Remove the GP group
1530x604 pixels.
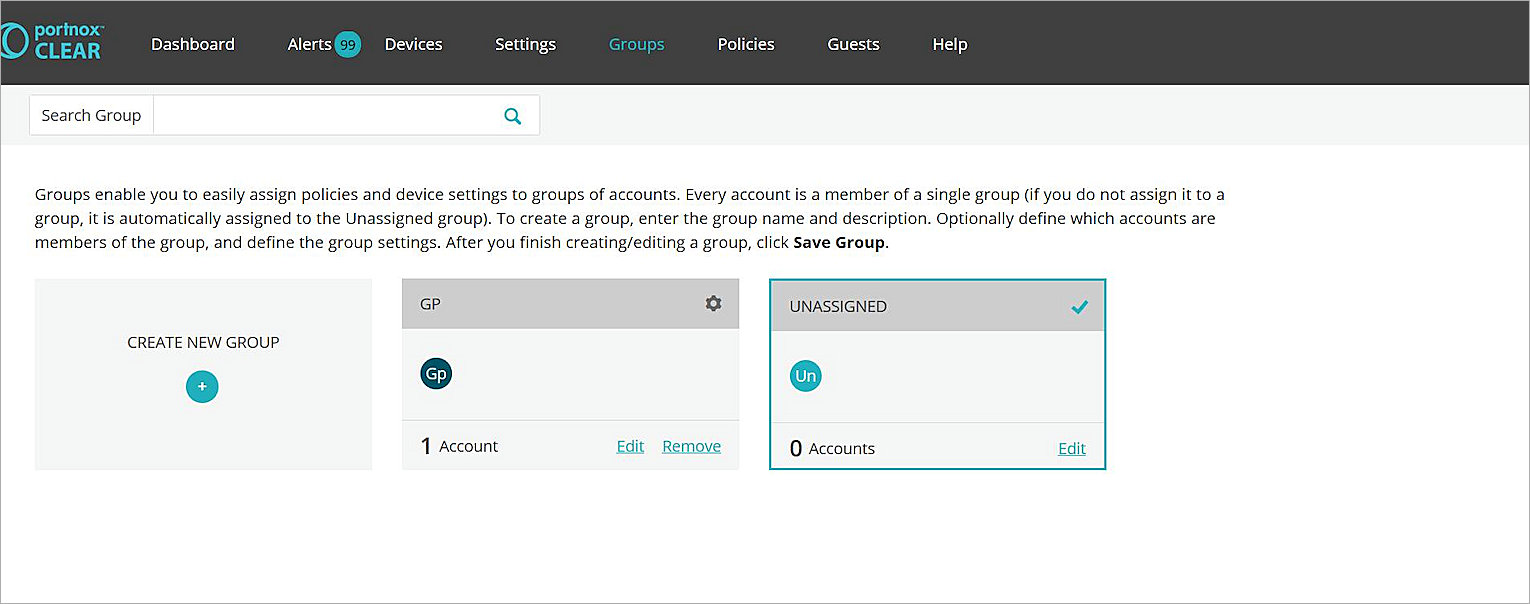click(x=691, y=446)
